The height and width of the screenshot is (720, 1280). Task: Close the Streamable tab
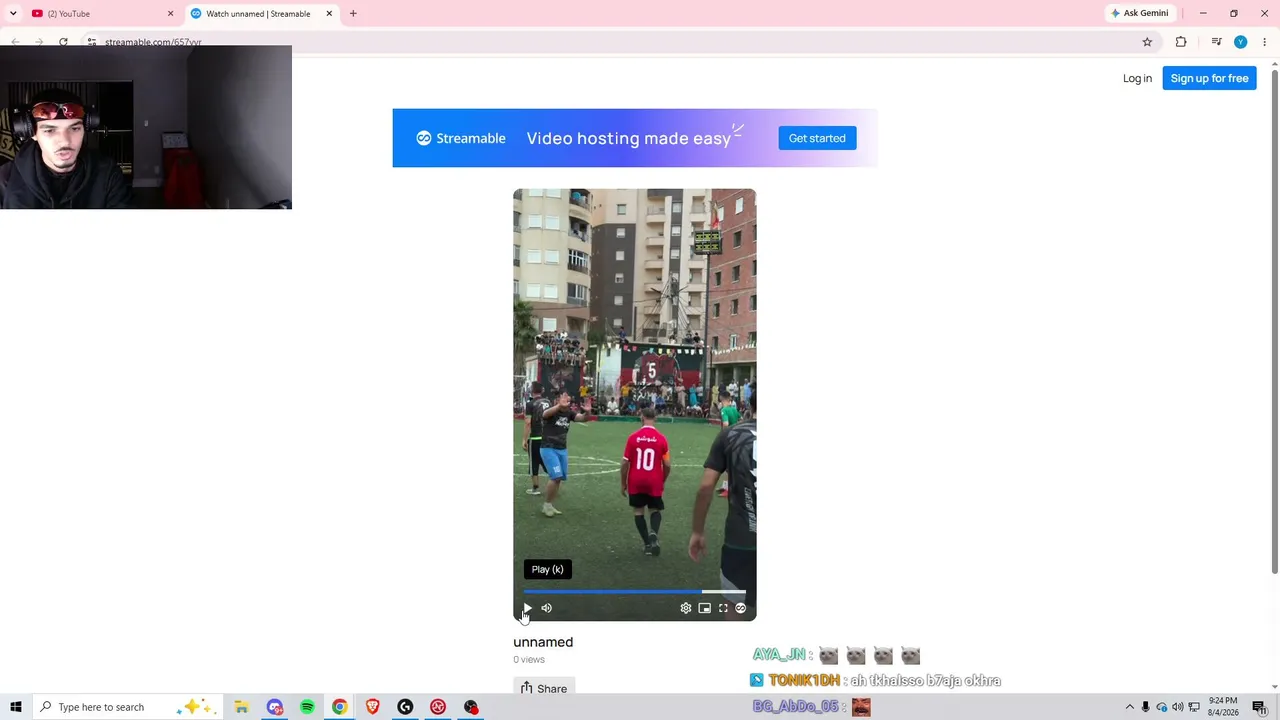pyautogui.click(x=329, y=14)
